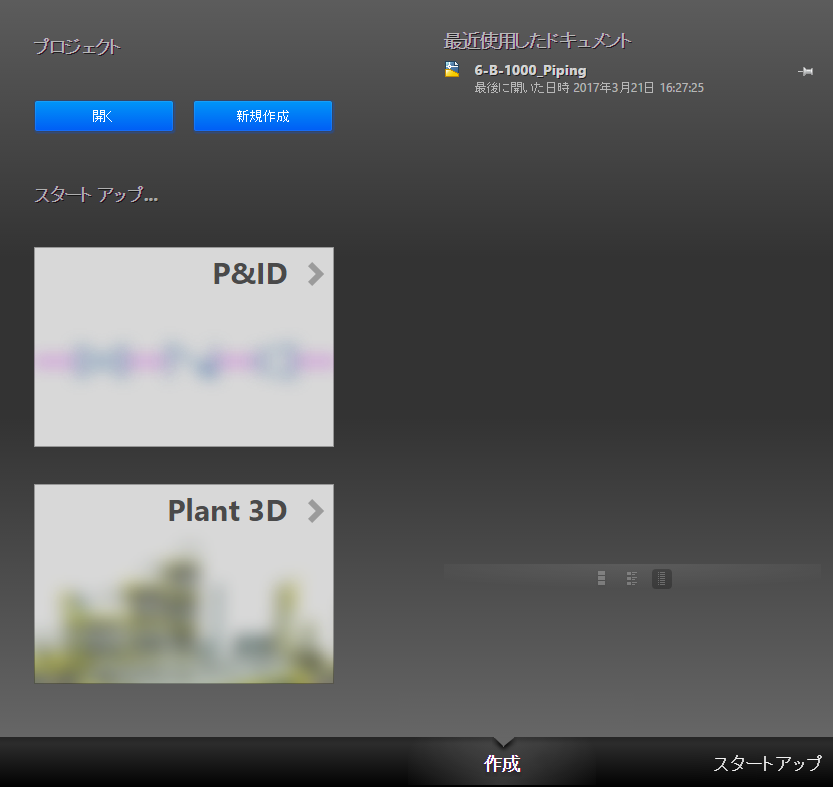
Task: Click the 最近使用したドキュメント heading
Action: click(538, 41)
